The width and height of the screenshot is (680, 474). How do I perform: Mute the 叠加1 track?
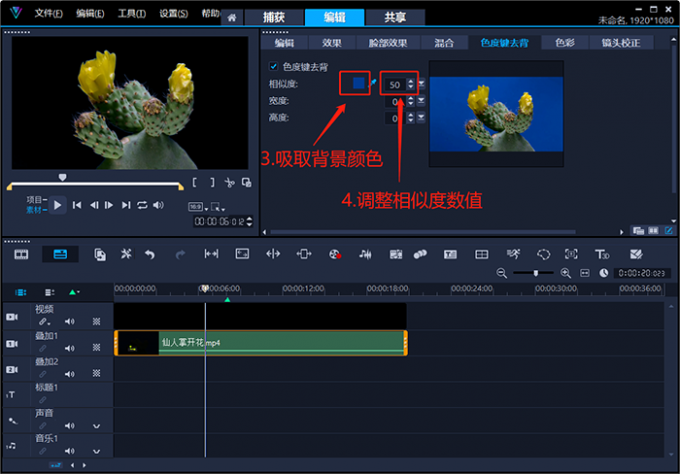pyautogui.click(x=69, y=348)
